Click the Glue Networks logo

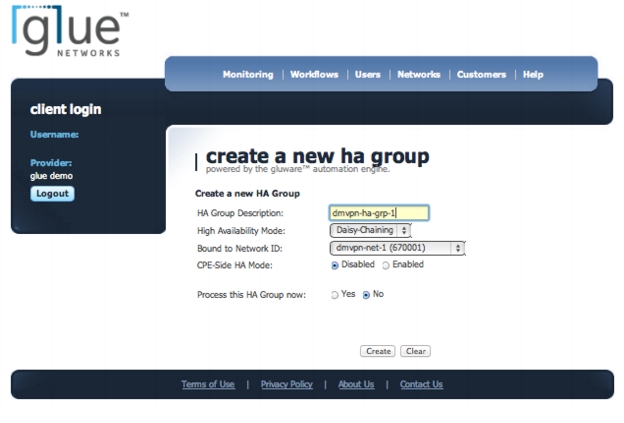point(70,31)
